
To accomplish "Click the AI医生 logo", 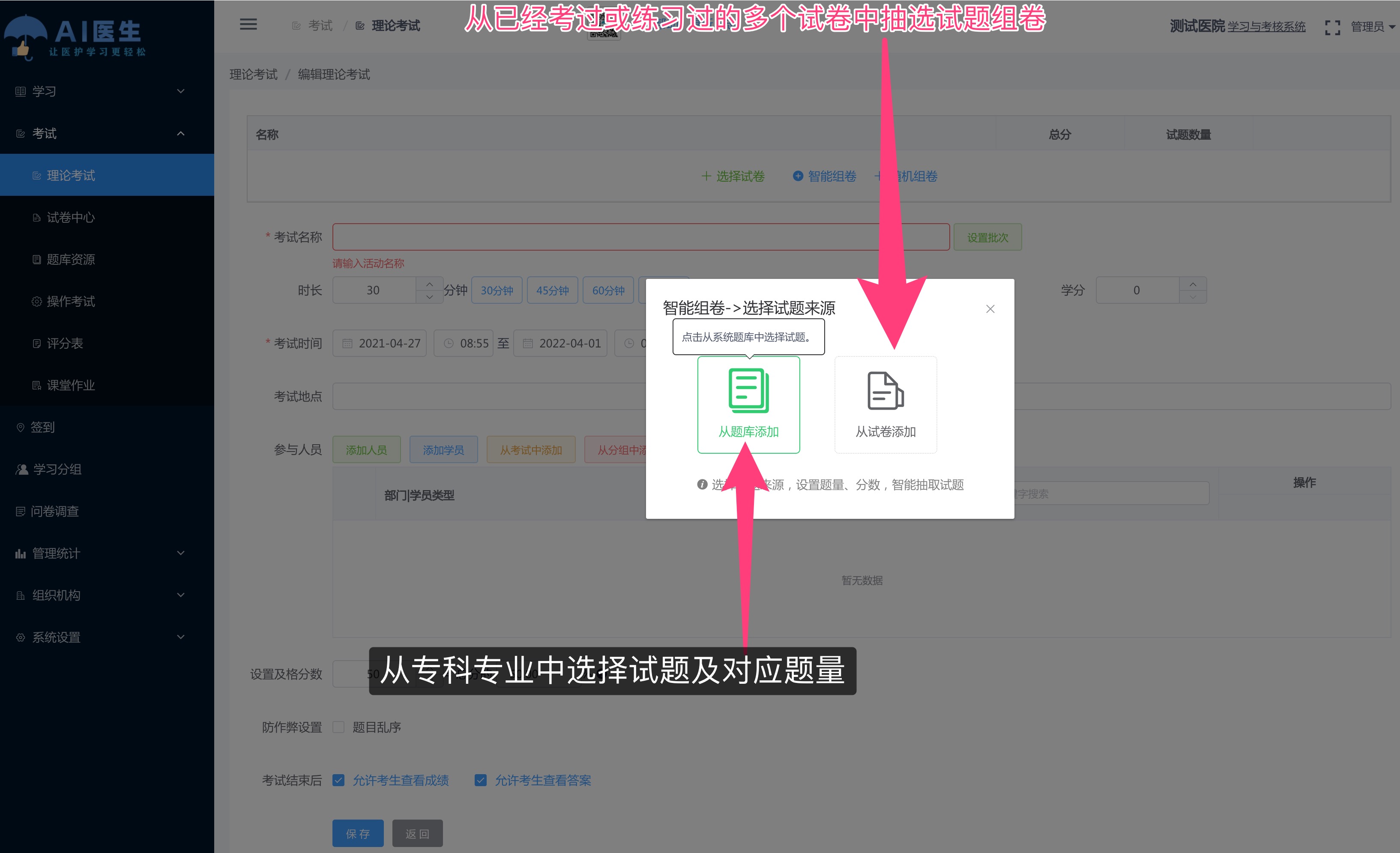I will click(75, 38).
